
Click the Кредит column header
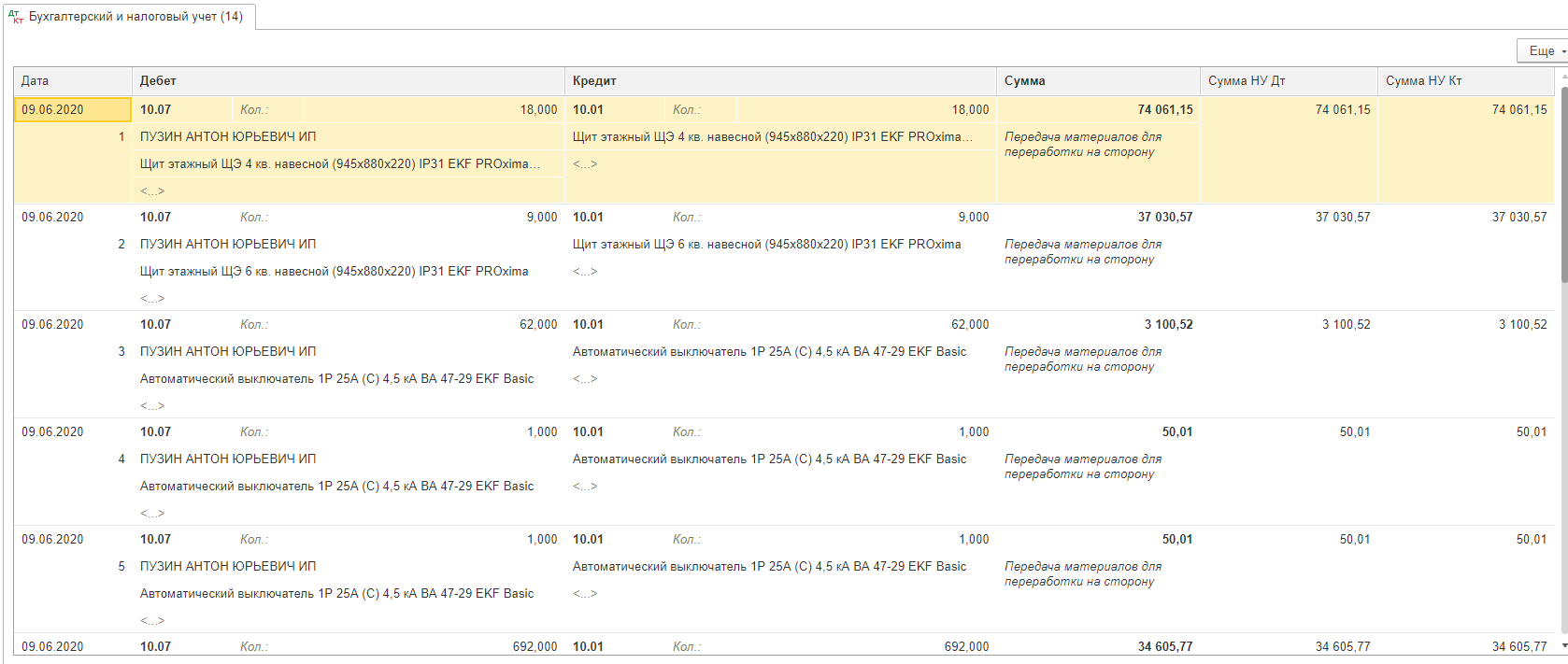click(780, 81)
